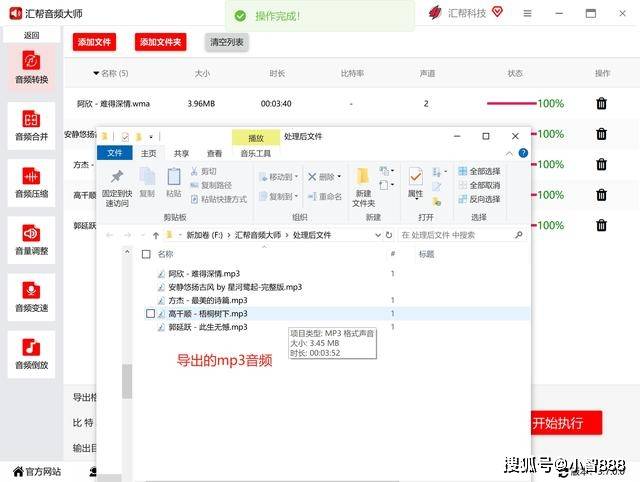640x482 pixels.
Task: Click 固定到快速访问 pin icon in Explorer ribbon
Action: tap(117, 177)
